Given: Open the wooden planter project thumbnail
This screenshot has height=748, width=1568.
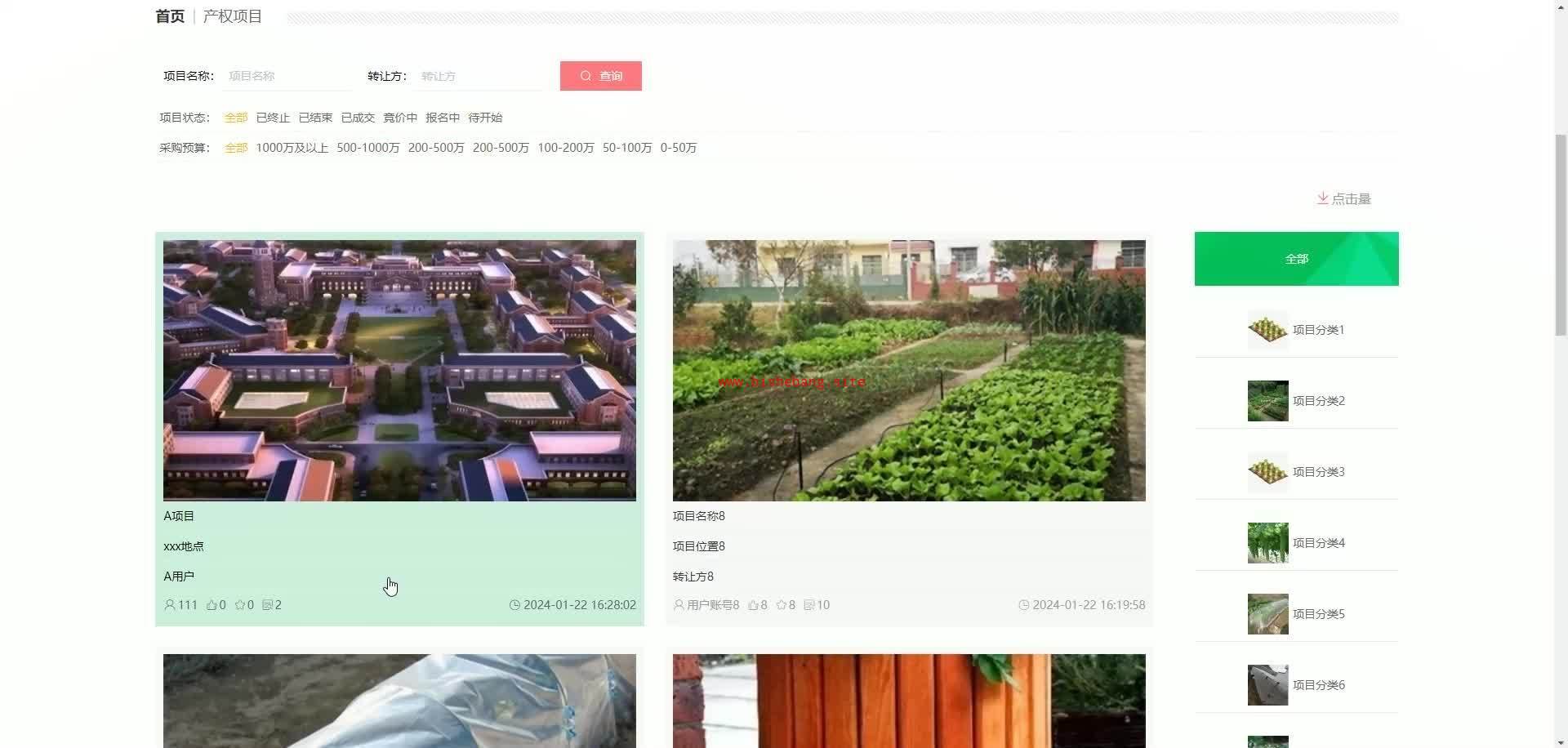Looking at the screenshot, I should coord(909,701).
